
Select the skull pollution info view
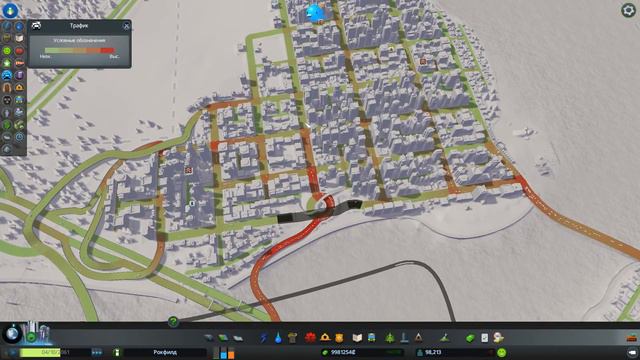coord(7,100)
